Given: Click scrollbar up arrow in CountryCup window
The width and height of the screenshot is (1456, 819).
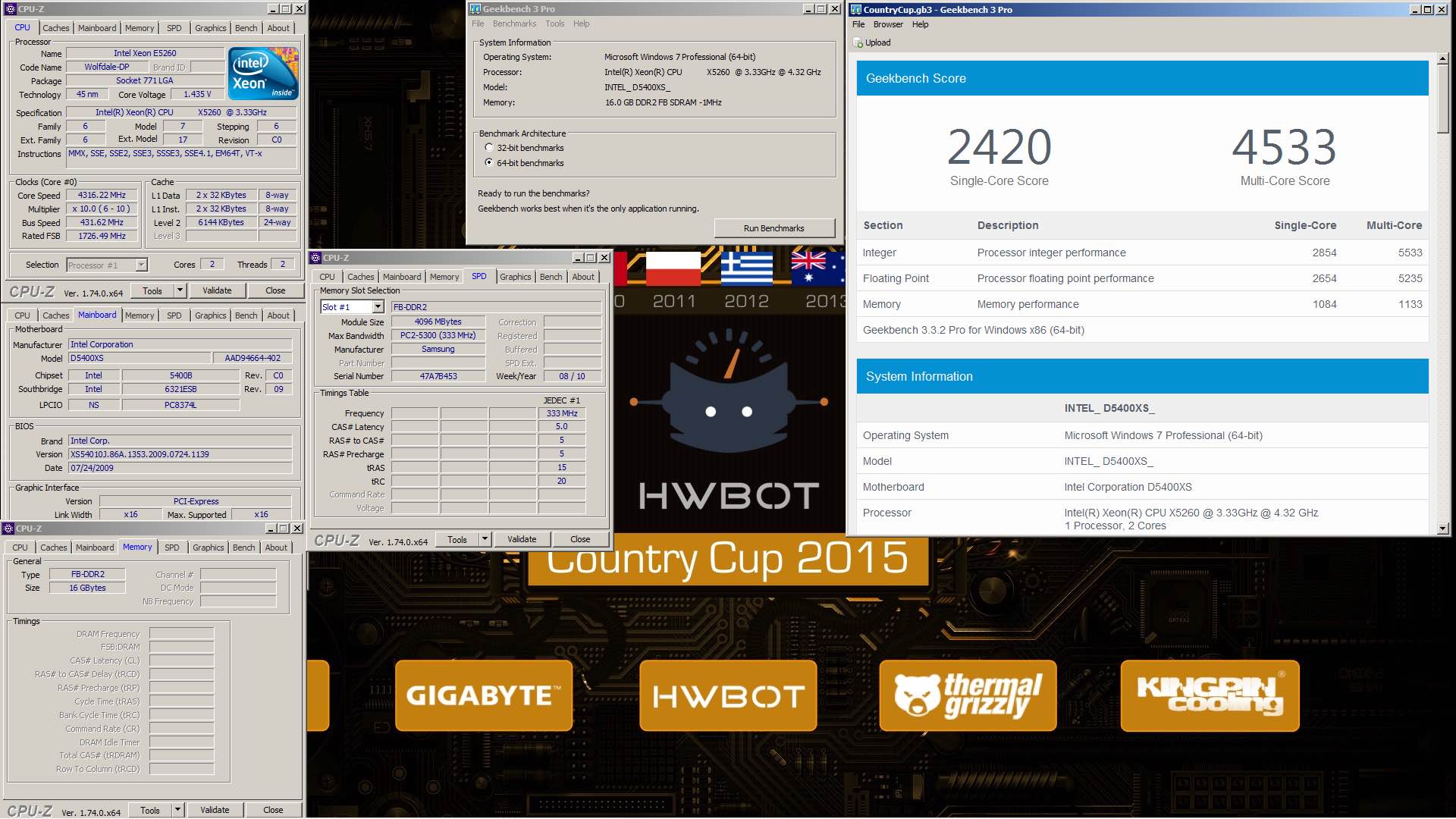Looking at the screenshot, I should (x=1442, y=58).
